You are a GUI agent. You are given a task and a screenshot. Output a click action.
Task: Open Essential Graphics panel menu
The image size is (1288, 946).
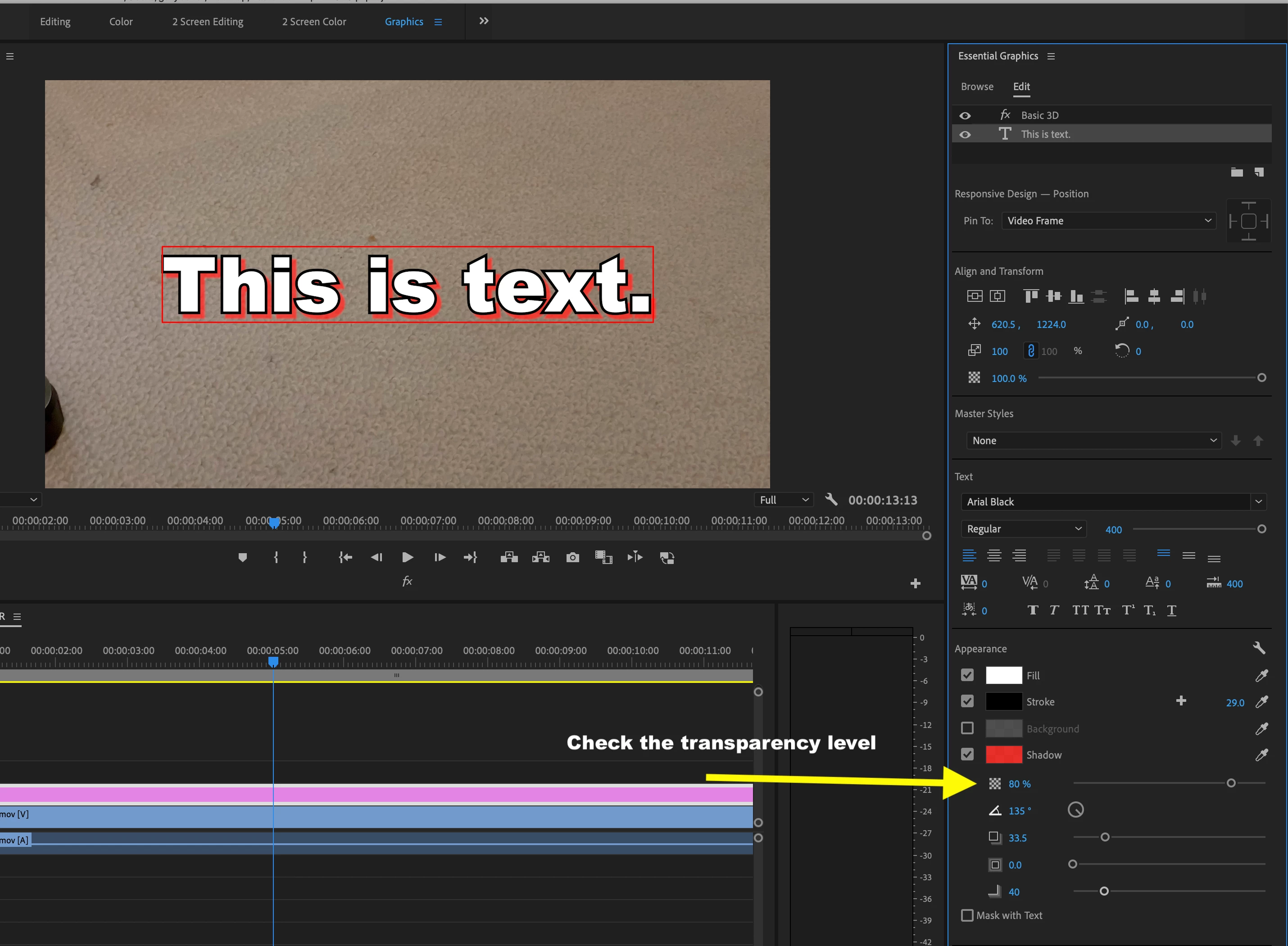click(x=1051, y=56)
